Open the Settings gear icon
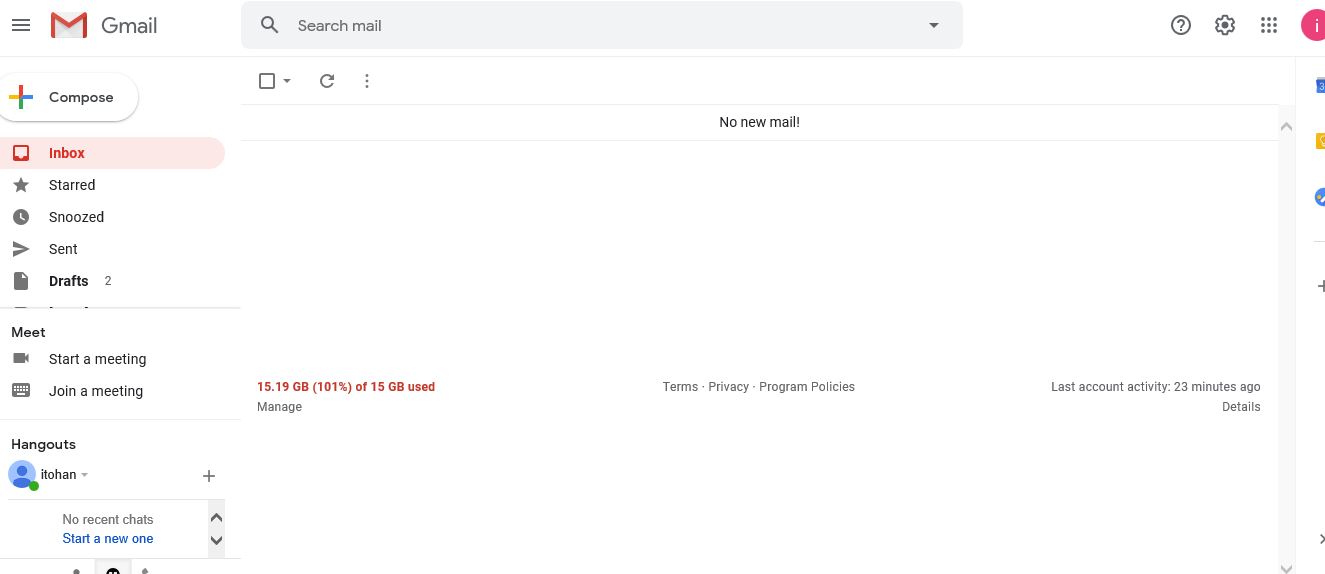Viewport: 1325px width, 574px height. 1224,25
